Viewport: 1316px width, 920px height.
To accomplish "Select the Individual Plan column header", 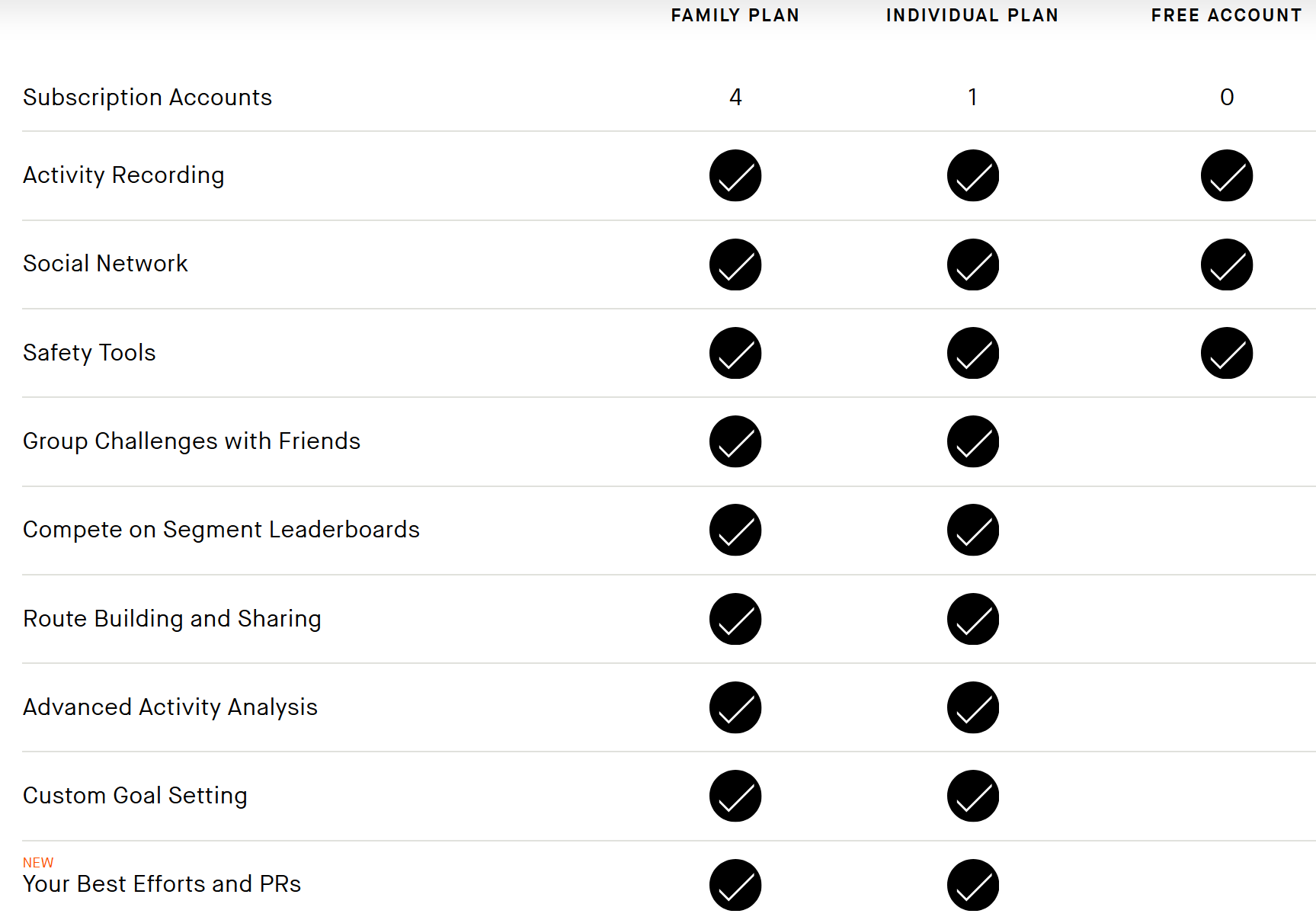I will pos(972,15).
